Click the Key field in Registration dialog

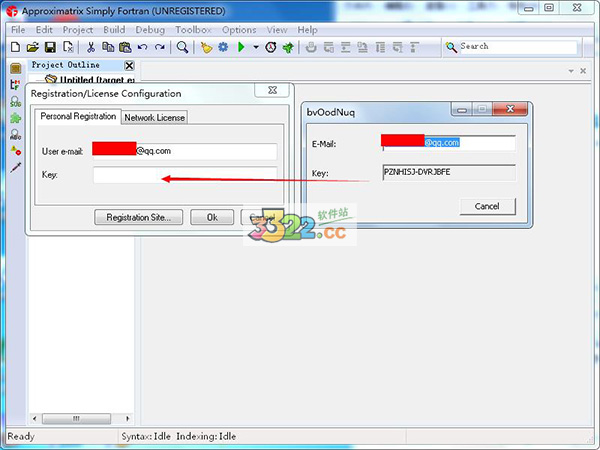[185, 175]
